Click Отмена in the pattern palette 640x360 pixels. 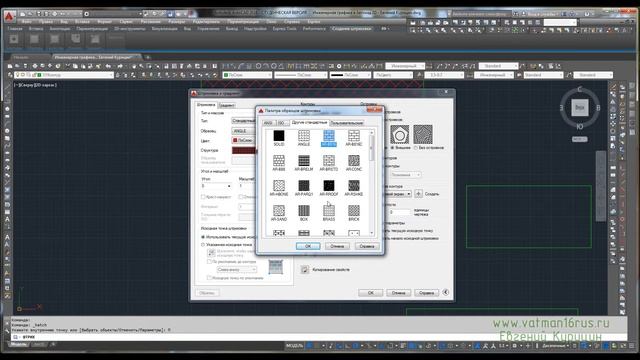[x=337, y=246]
